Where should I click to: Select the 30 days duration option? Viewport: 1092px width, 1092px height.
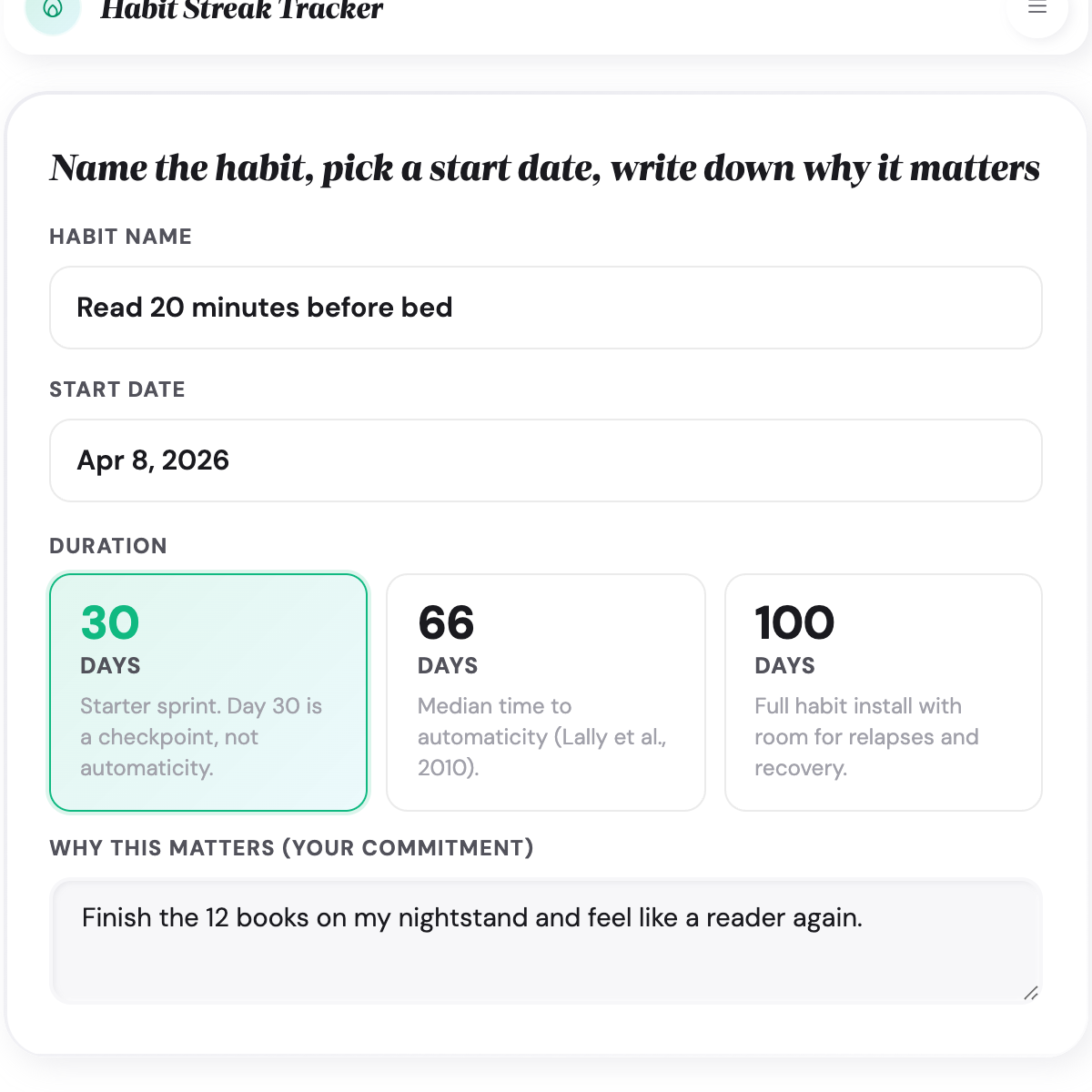tap(207, 692)
